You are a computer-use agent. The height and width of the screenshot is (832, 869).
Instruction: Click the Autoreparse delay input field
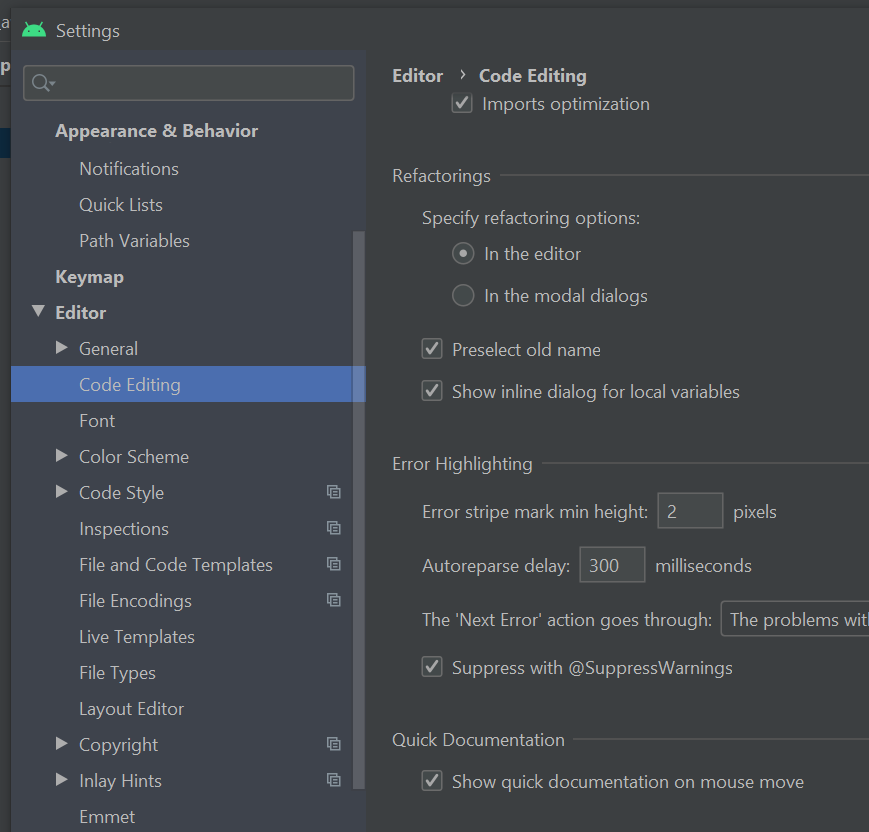click(x=611, y=566)
